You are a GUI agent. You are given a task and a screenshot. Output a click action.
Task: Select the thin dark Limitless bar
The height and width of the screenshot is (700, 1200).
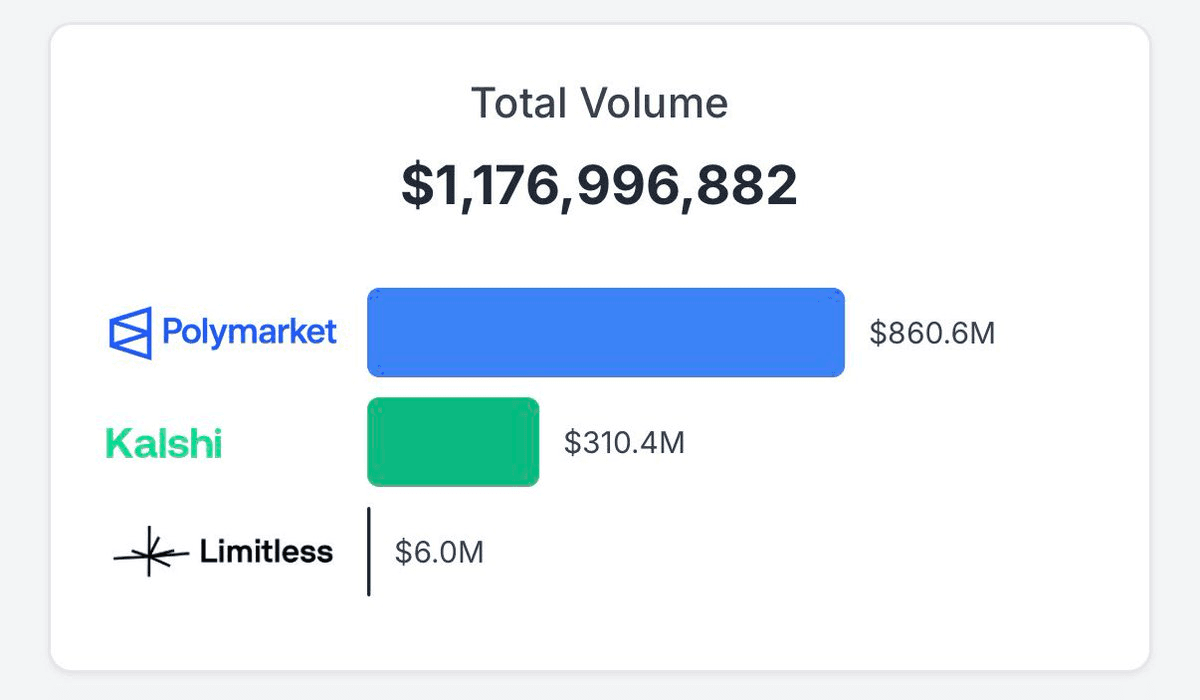click(x=369, y=552)
